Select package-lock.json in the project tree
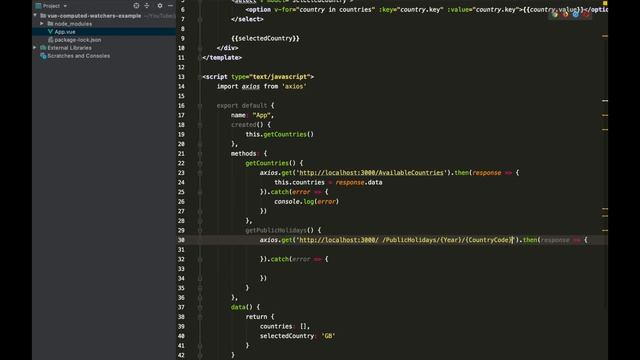 [x=78, y=40]
